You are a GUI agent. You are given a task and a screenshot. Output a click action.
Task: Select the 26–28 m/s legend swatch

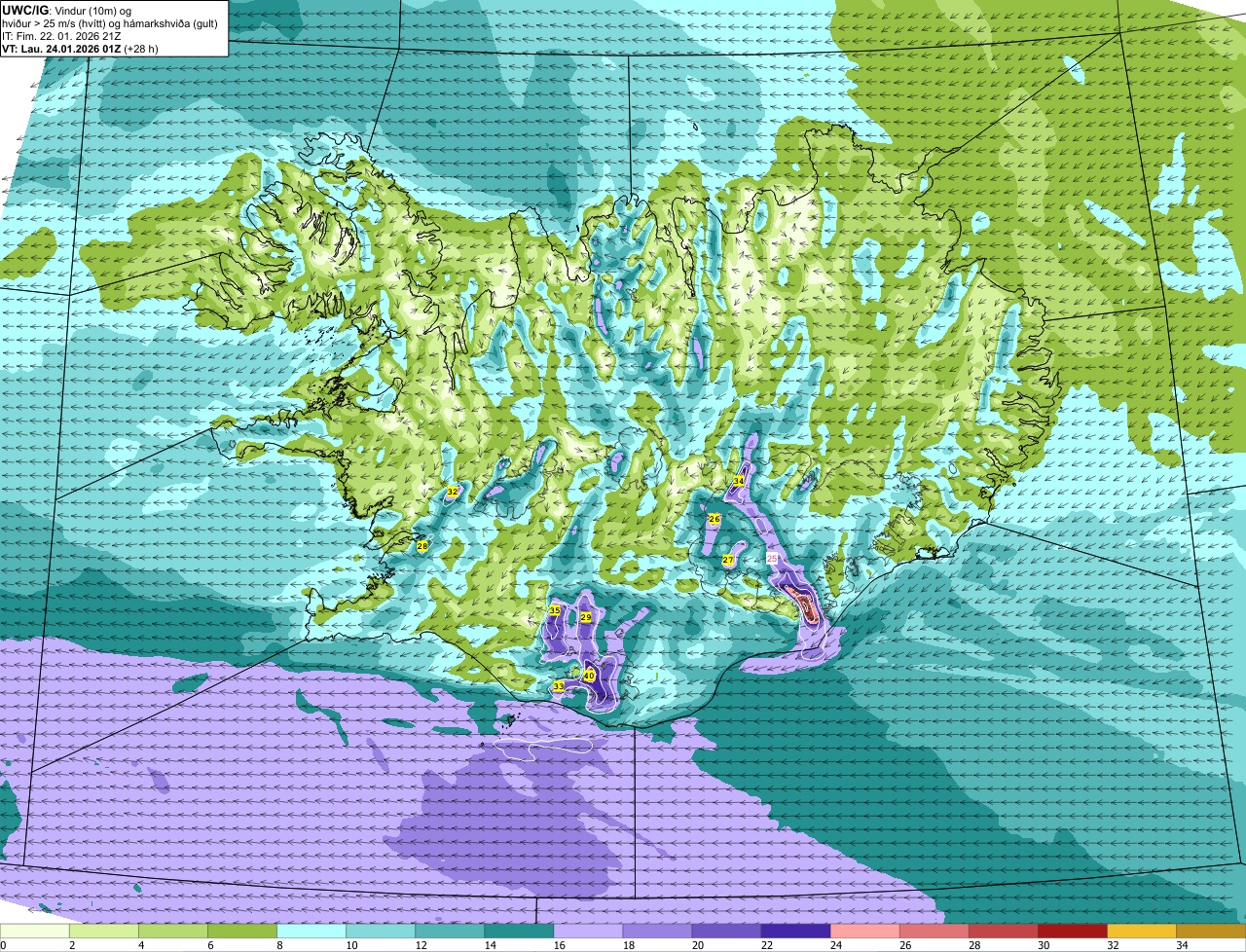coord(934,932)
